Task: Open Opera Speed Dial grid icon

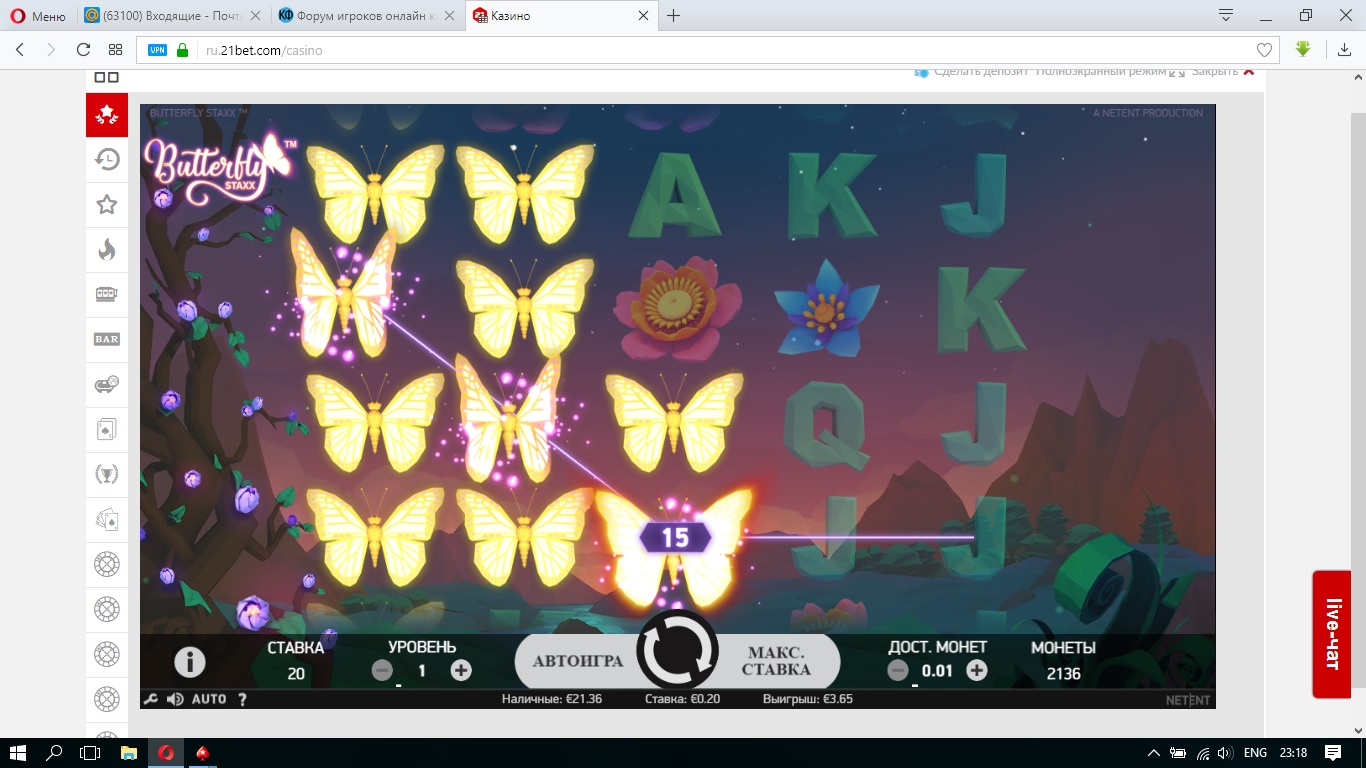Action: [115, 50]
